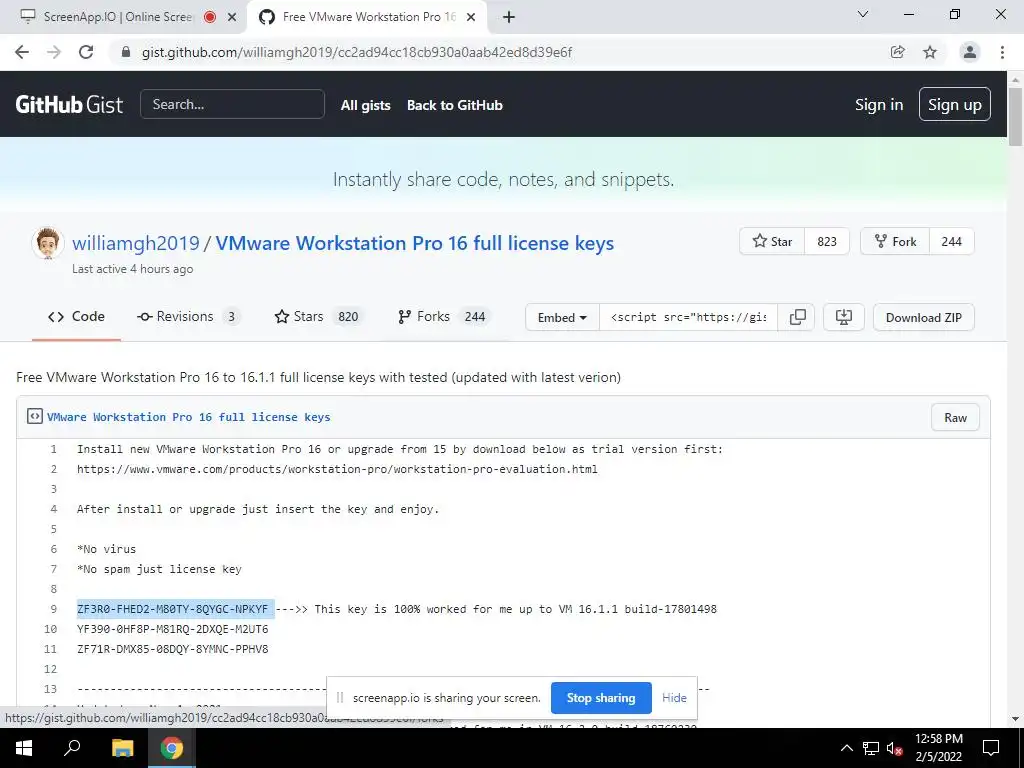Open gist in GitHub Desktop icon
Viewport: 1024px width, 768px height.
[844, 317]
